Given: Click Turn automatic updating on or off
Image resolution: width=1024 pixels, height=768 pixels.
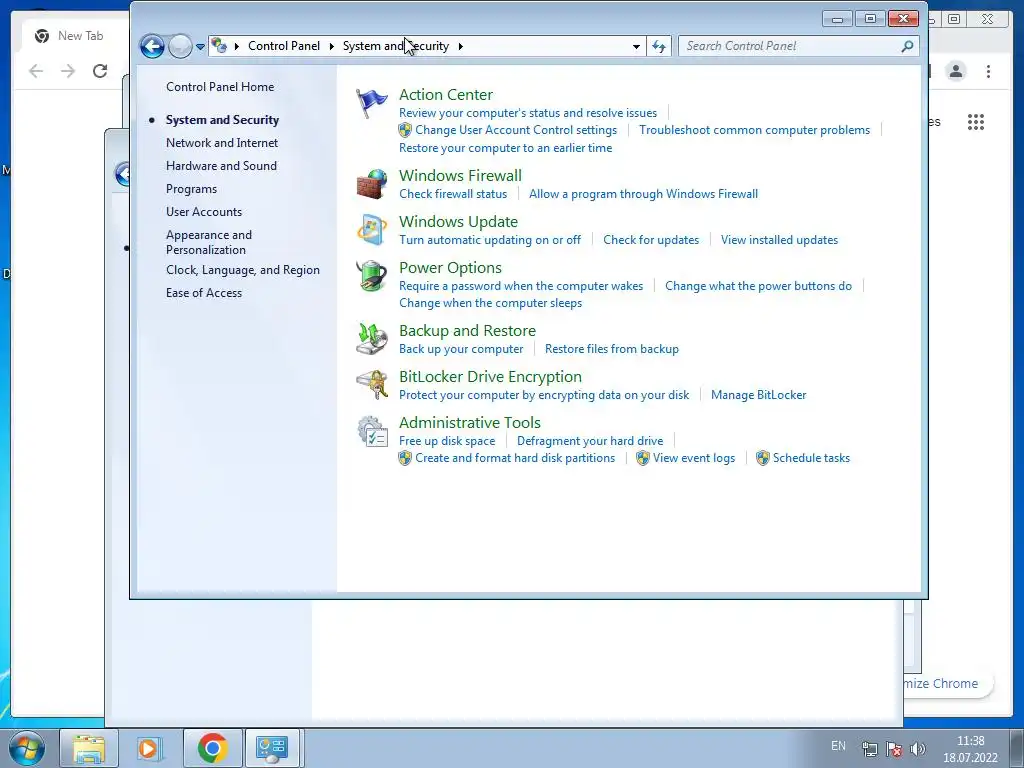Looking at the screenshot, I should (x=490, y=240).
